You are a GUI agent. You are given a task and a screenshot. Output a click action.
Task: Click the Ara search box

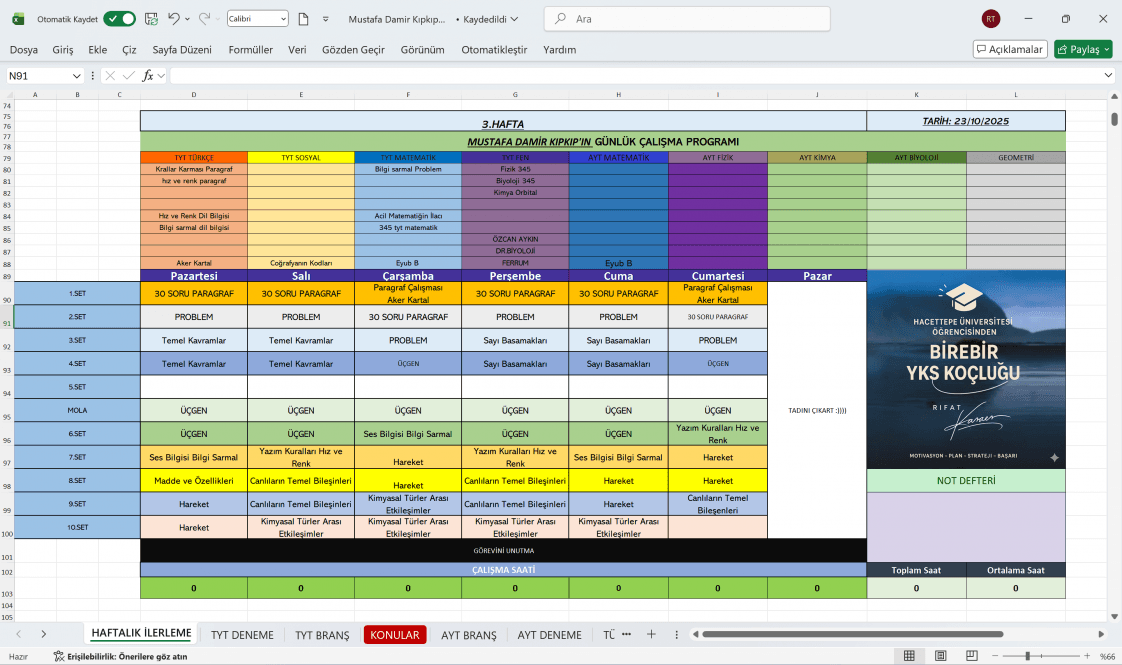687,19
